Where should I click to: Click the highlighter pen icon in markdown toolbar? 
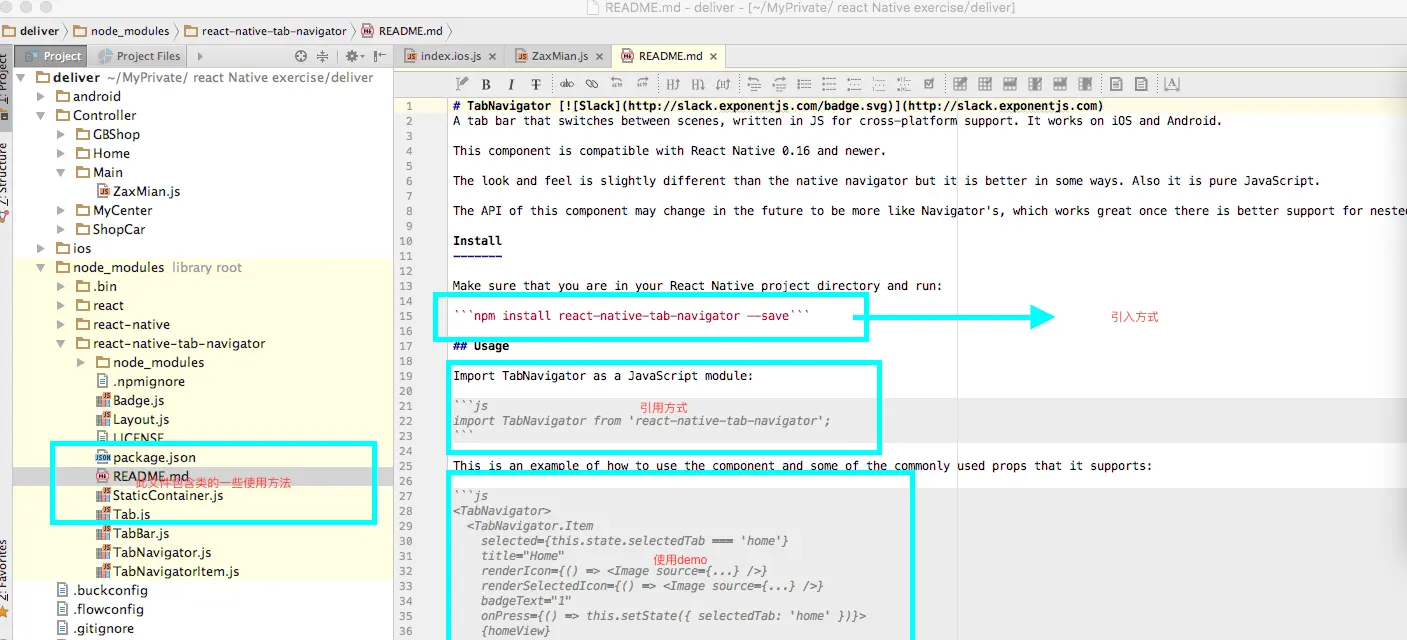click(462, 84)
